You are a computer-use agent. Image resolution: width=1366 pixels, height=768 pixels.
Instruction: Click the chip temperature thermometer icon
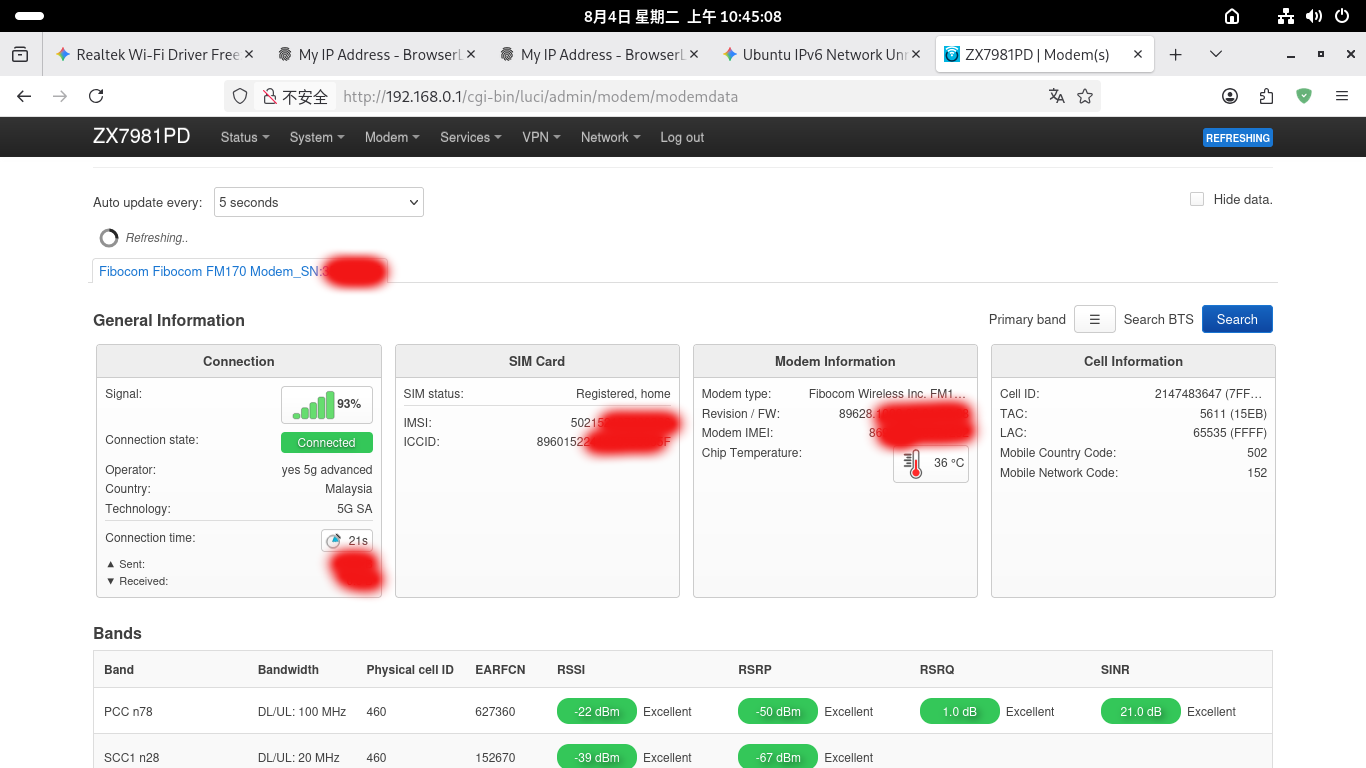913,464
